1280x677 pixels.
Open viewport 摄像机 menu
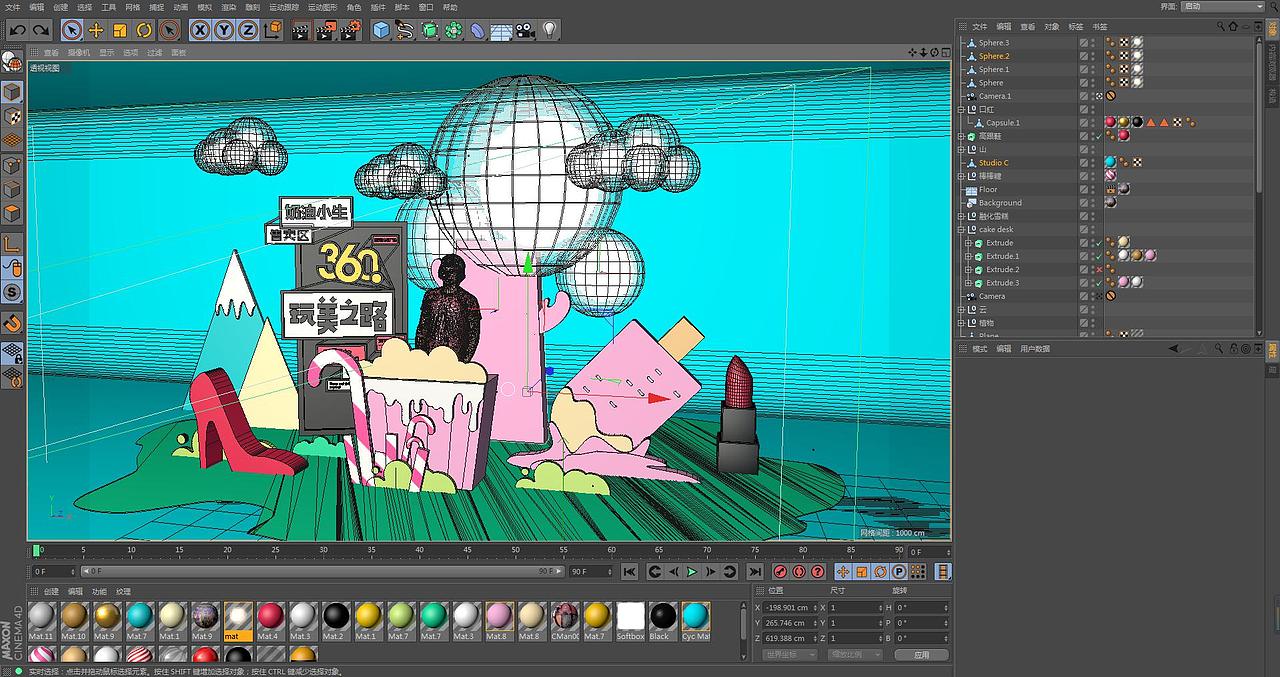pos(79,52)
